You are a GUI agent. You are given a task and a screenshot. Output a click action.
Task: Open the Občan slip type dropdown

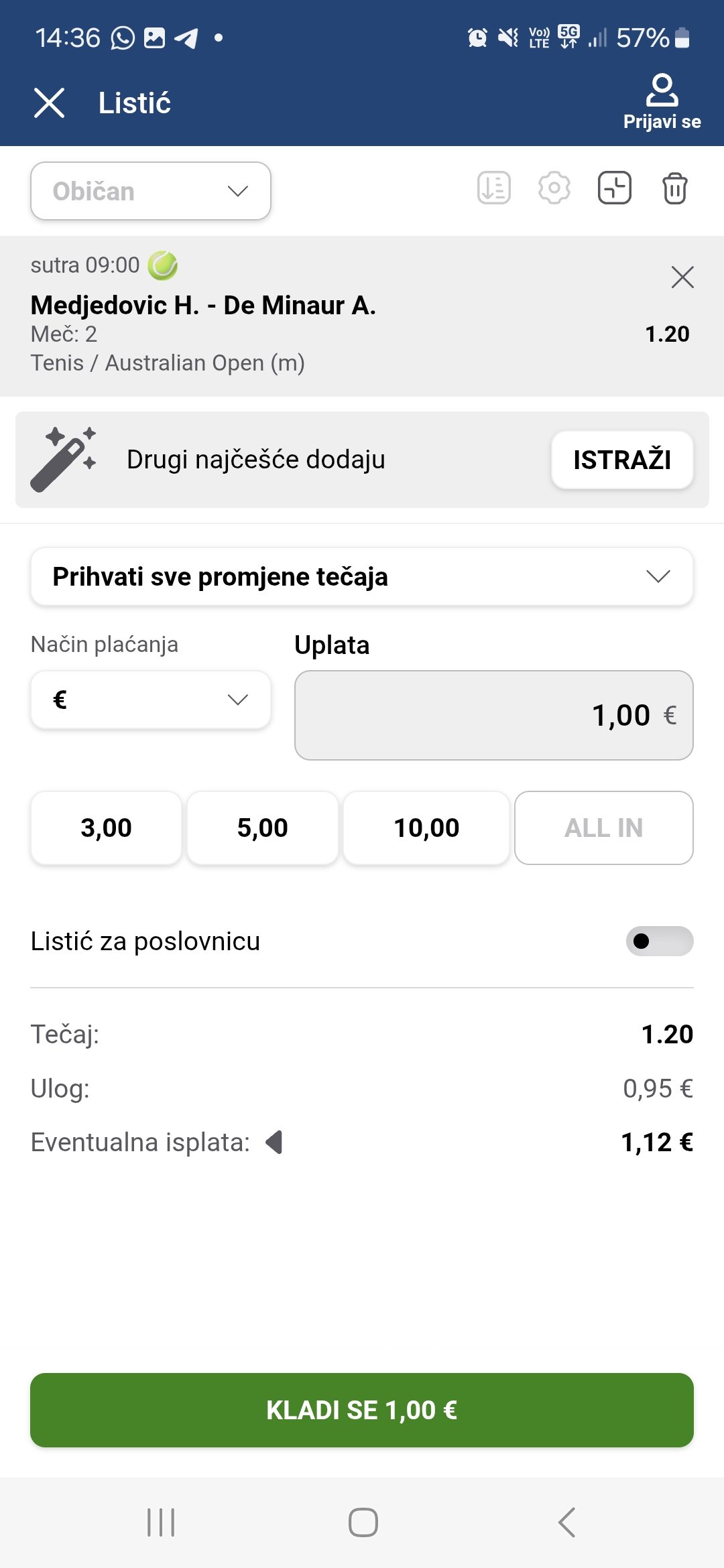(151, 191)
